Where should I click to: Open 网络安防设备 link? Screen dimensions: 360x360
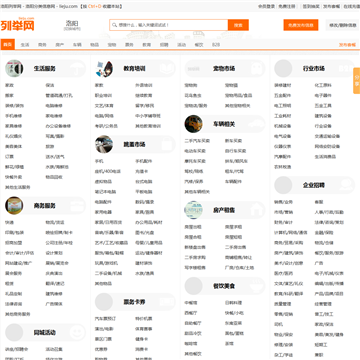click(327, 146)
